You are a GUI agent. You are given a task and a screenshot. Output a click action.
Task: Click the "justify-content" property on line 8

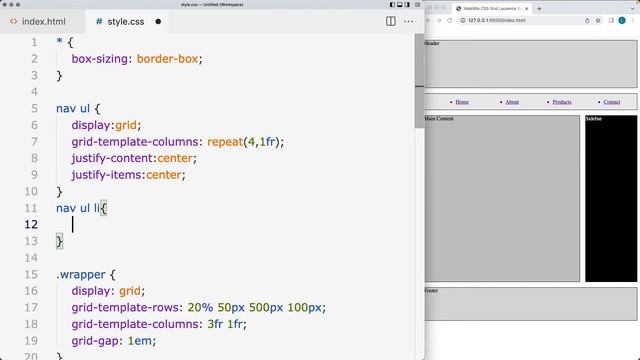coord(112,158)
